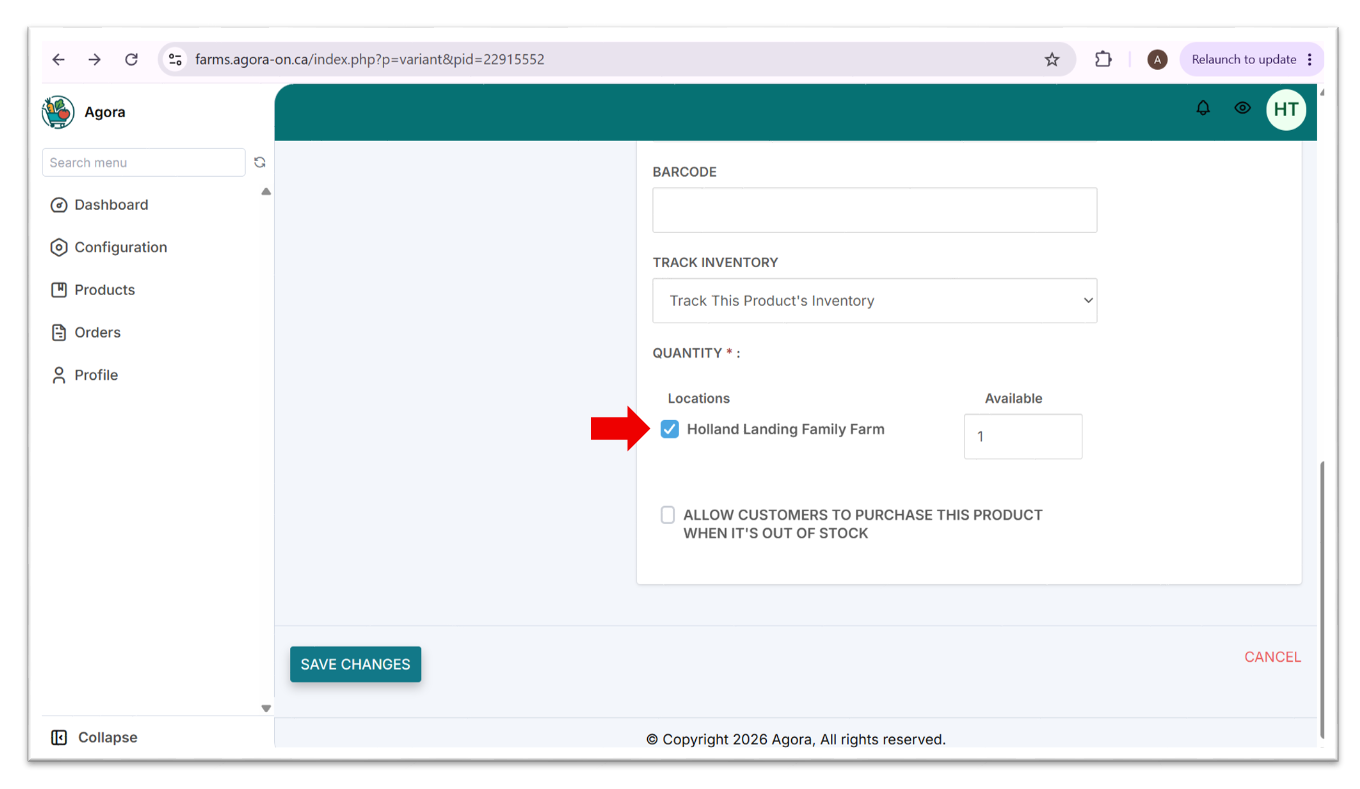Click the Cancel link
This screenshot has width=1360, height=789.
tap(1272, 657)
